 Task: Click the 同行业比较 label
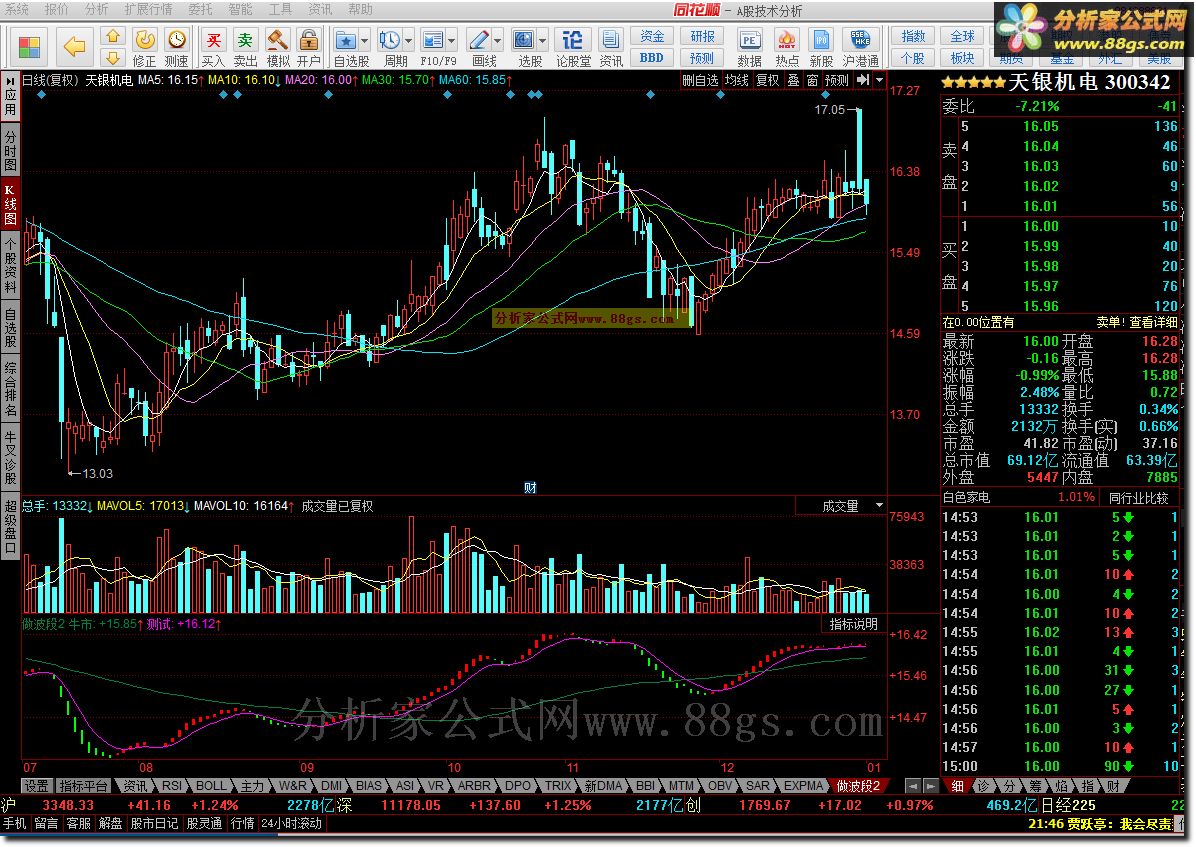point(1138,498)
